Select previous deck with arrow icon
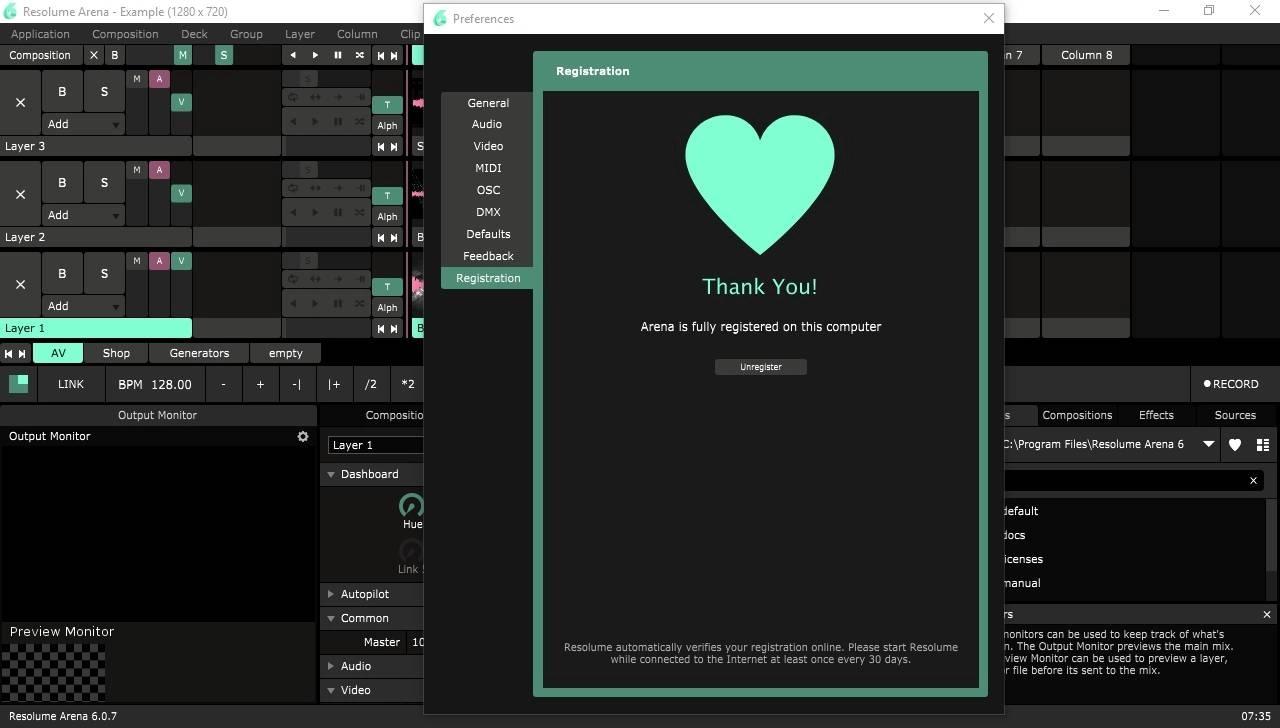Viewport: 1280px width, 728px height. coord(8,353)
